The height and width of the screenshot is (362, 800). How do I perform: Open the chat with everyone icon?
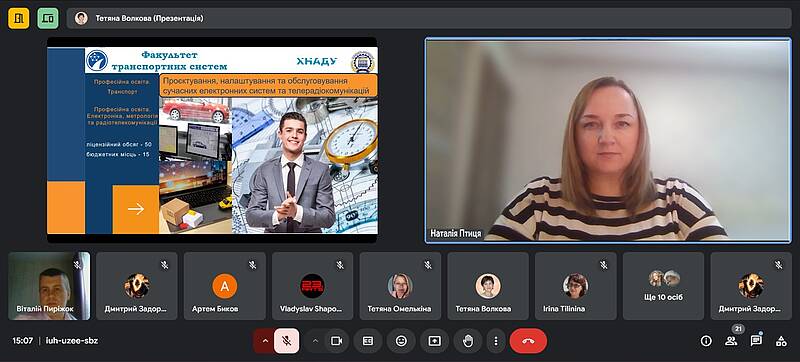[756, 341]
